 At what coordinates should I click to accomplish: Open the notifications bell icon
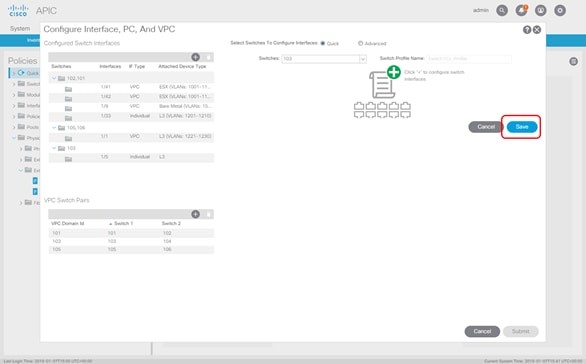tap(521, 10)
